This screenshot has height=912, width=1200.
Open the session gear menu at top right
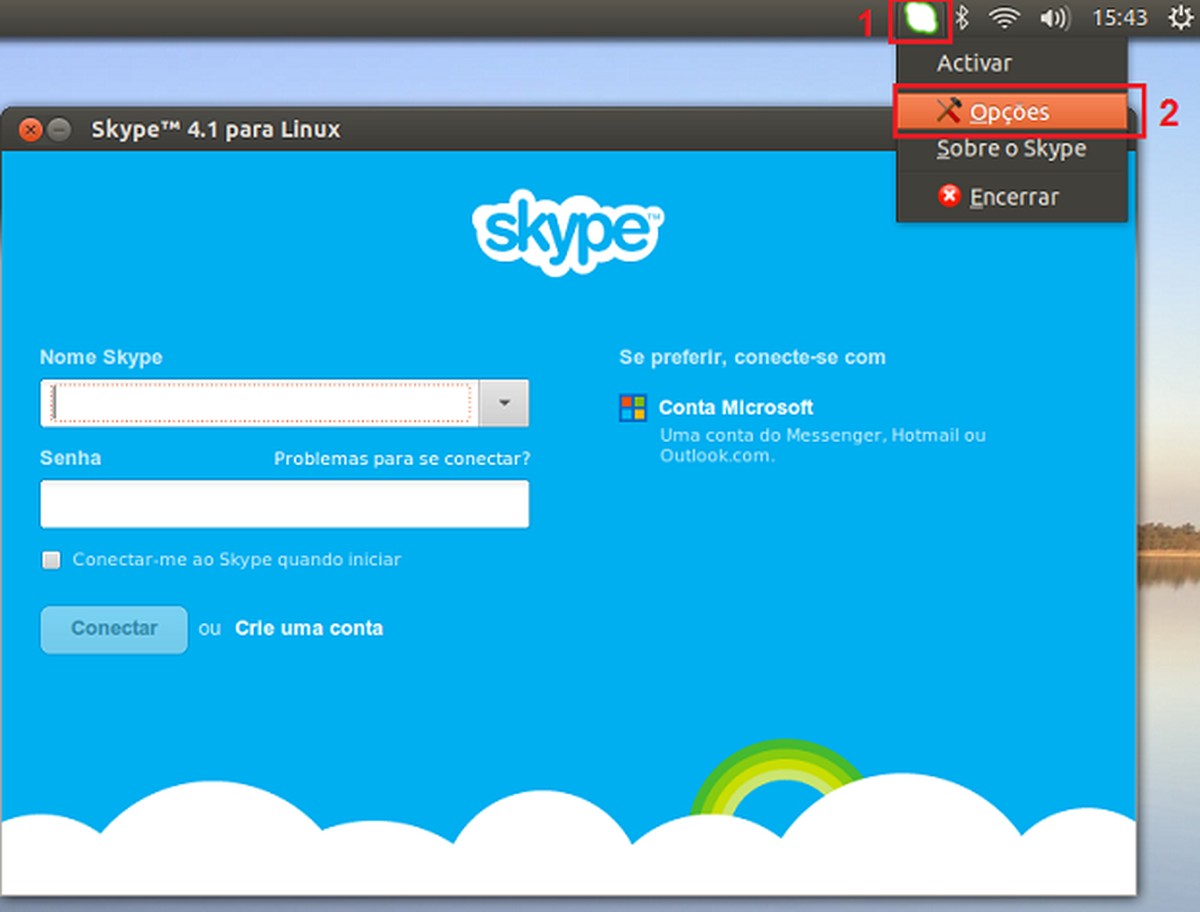coord(1178,18)
